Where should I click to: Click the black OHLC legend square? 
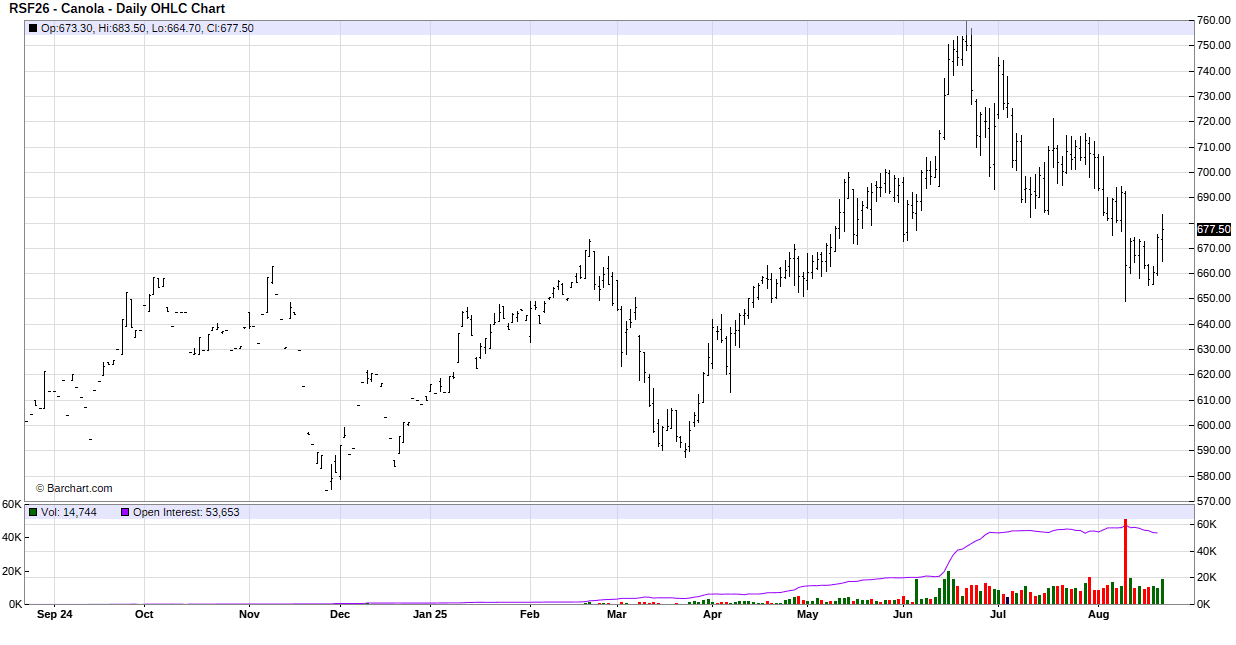33,28
